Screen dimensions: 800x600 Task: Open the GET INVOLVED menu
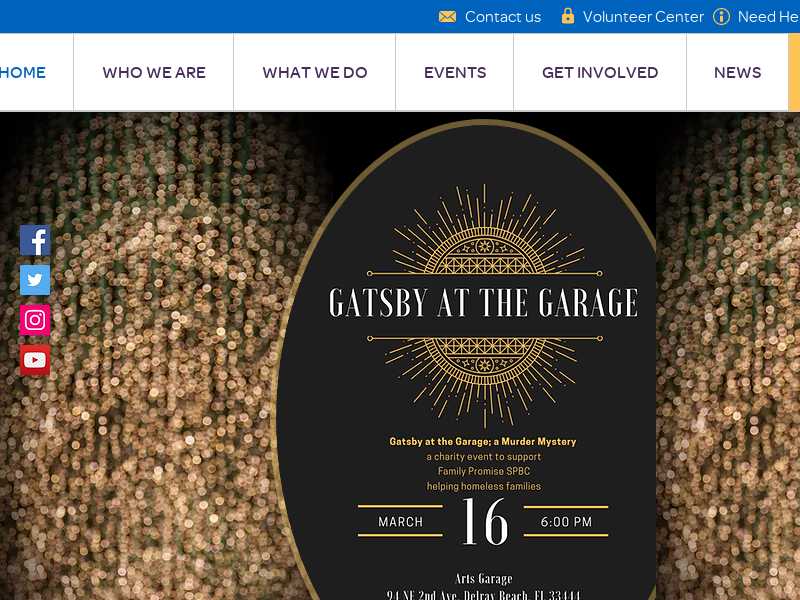tap(600, 72)
